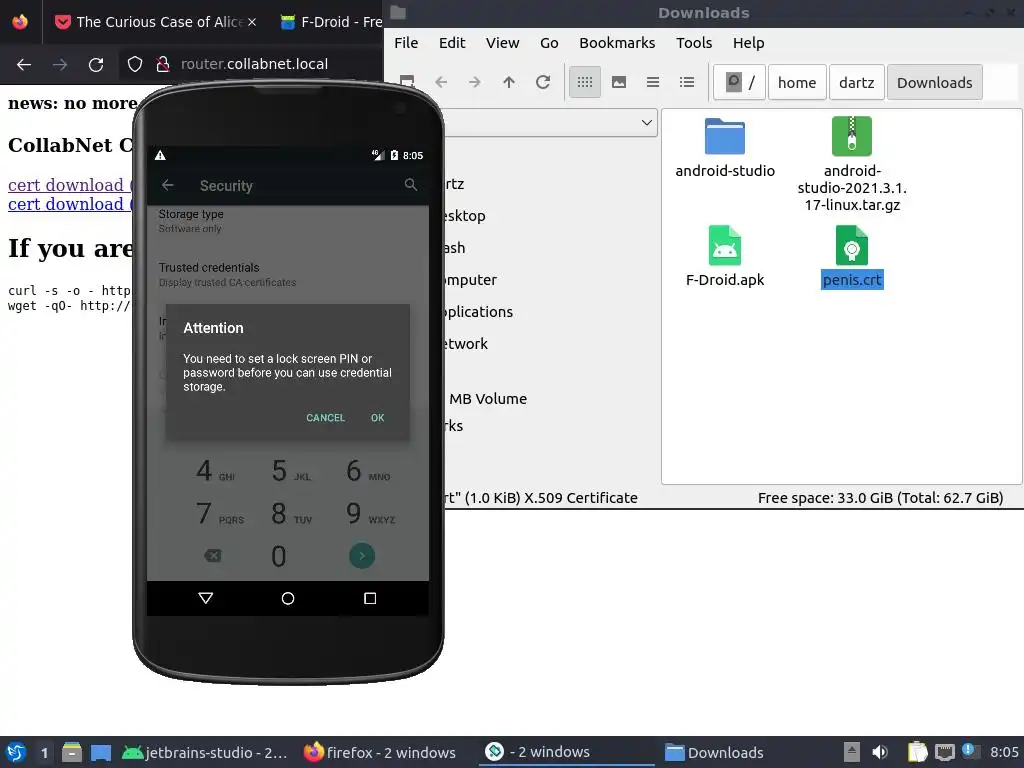Switch to thumbnail view mode
Screen dimensions: 1024x768
(619, 82)
